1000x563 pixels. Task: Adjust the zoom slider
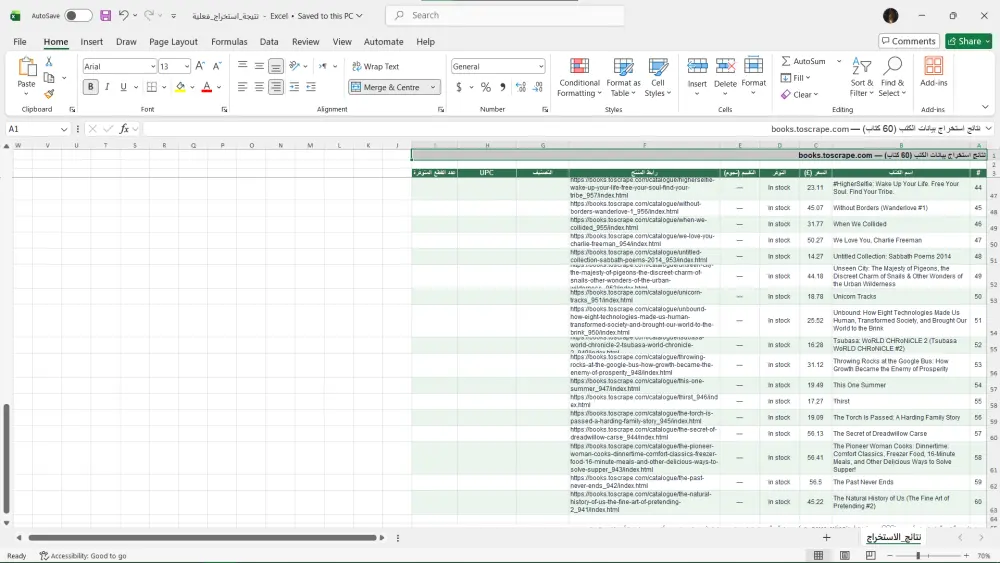[x=918, y=556]
